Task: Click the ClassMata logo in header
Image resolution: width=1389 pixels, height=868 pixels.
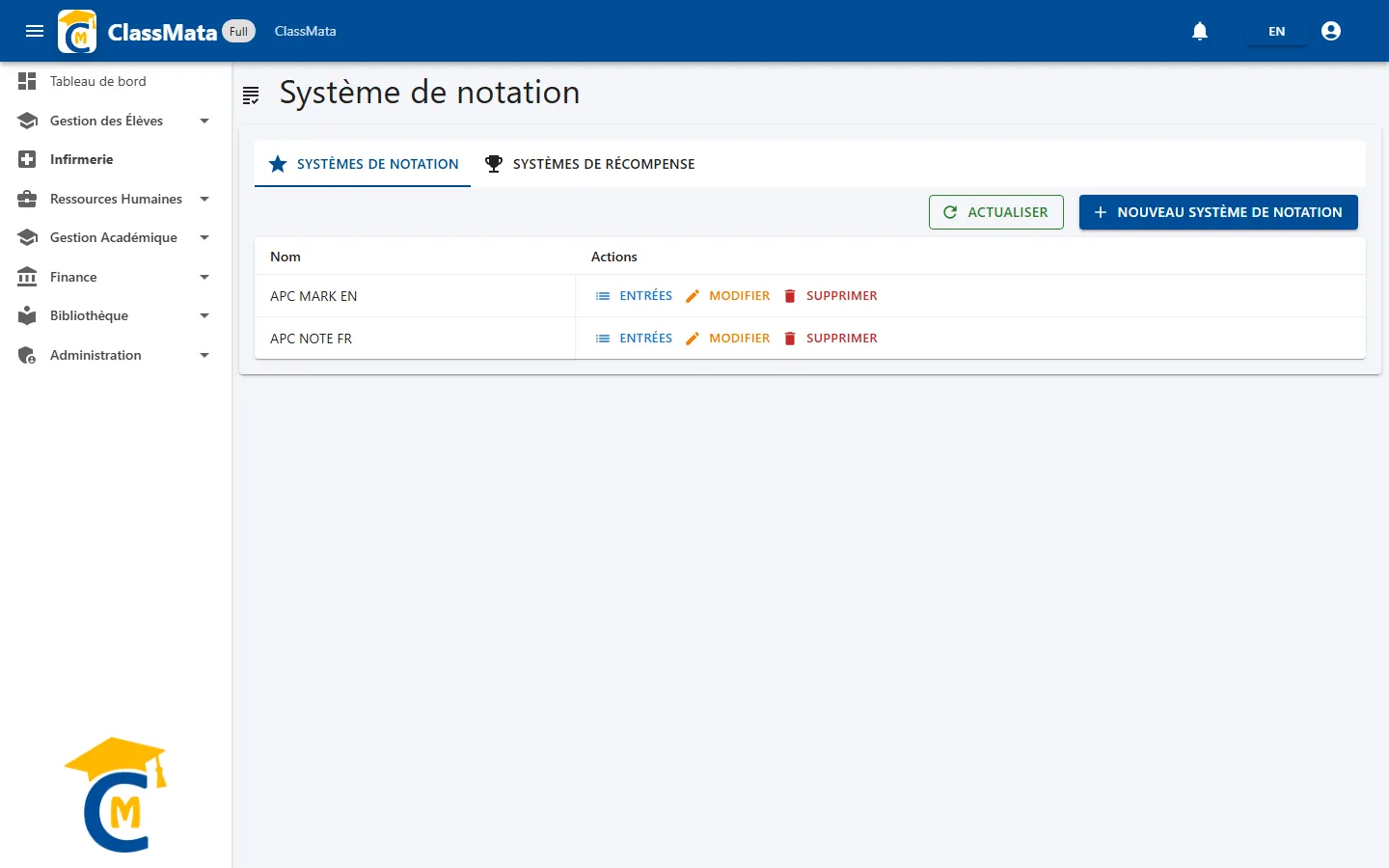Action: click(x=77, y=31)
